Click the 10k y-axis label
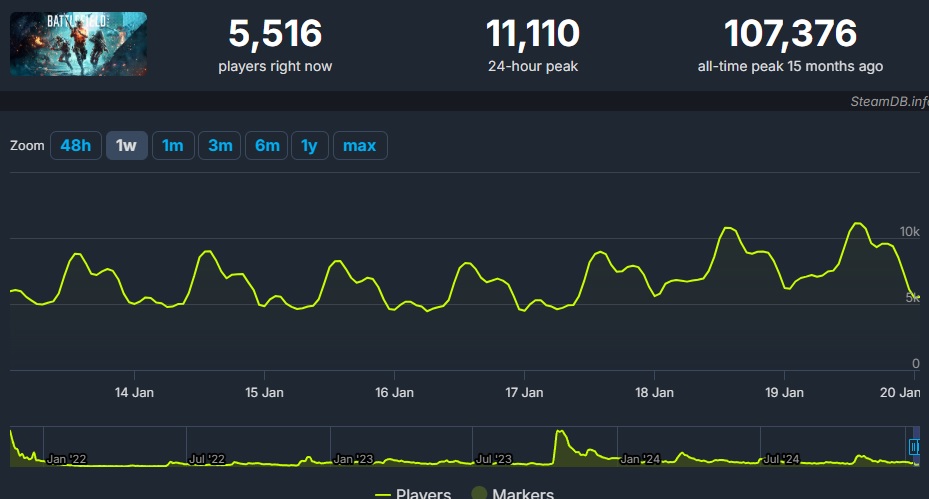The height and width of the screenshot is (499, 929). click(909, 232)
